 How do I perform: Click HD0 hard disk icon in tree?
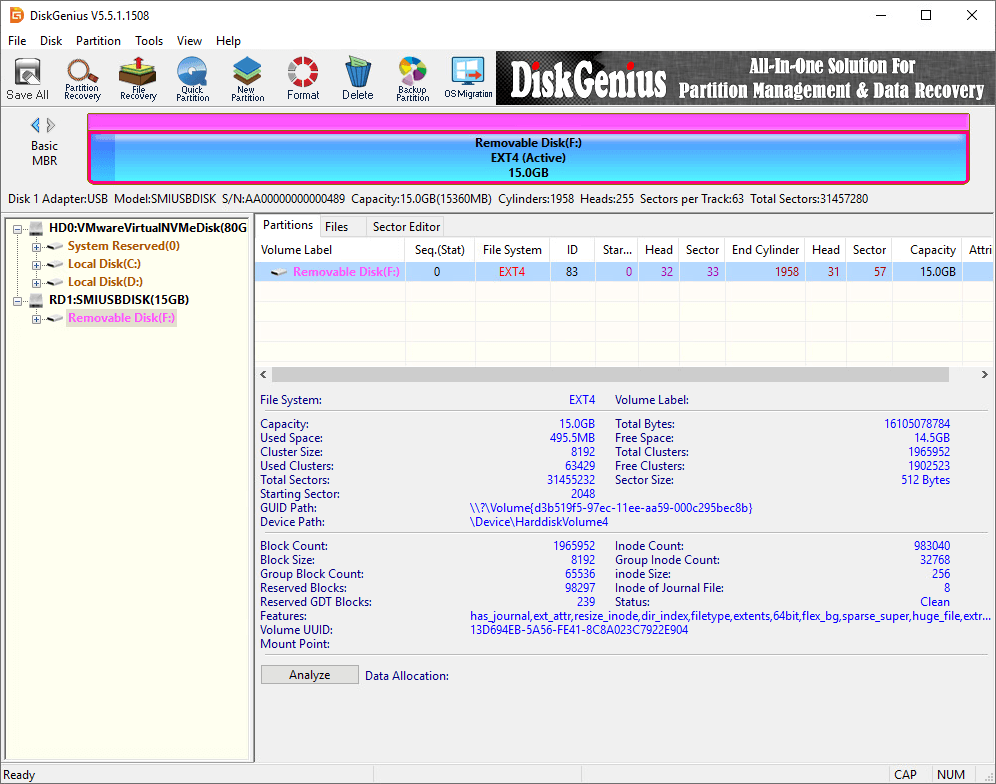36,228
